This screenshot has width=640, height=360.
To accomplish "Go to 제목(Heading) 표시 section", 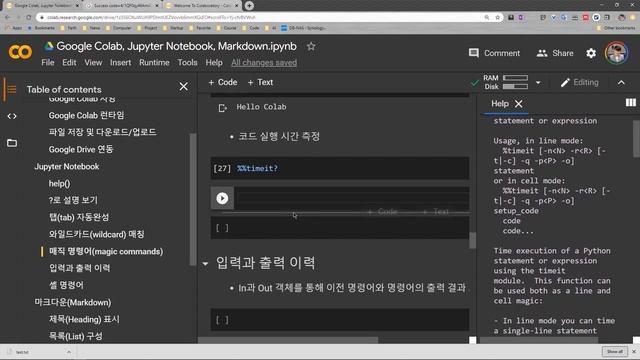I will [84, 319].
